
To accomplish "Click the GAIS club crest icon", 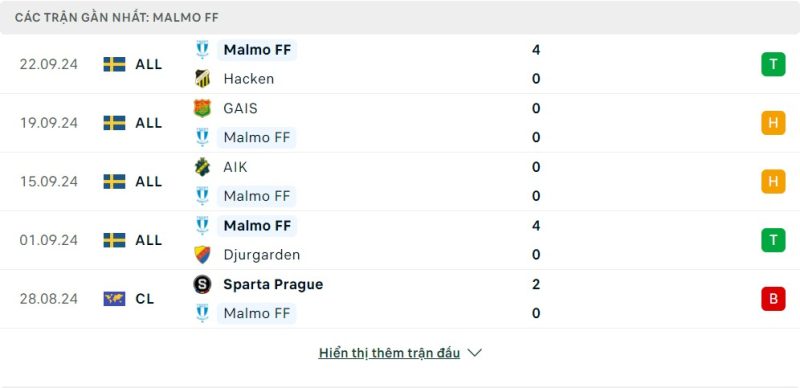I will (203, 108).
